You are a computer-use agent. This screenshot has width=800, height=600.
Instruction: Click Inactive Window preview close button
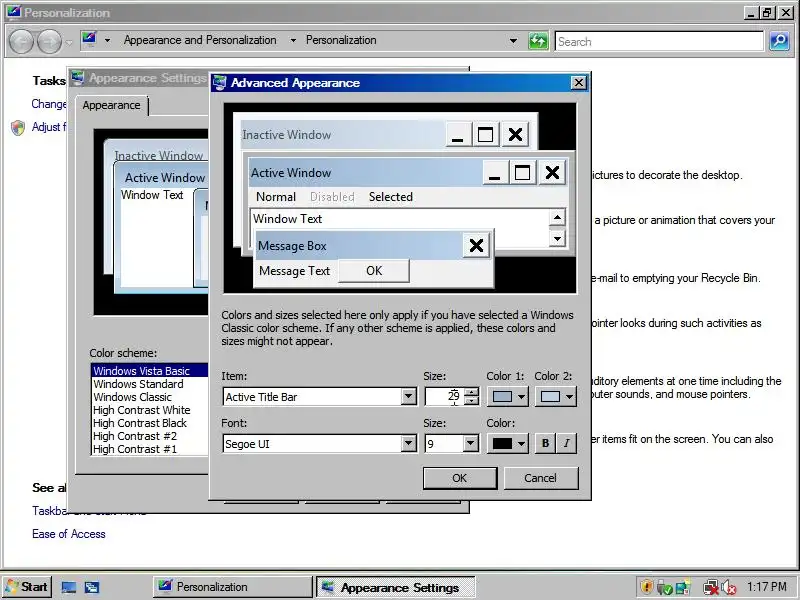click(515, 135)
